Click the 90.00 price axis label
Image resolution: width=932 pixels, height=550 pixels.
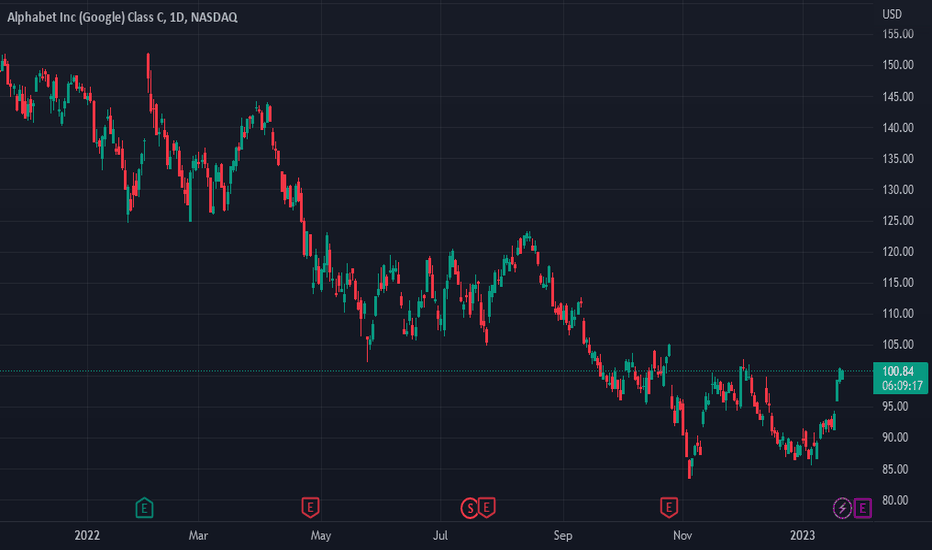[895, 438]
